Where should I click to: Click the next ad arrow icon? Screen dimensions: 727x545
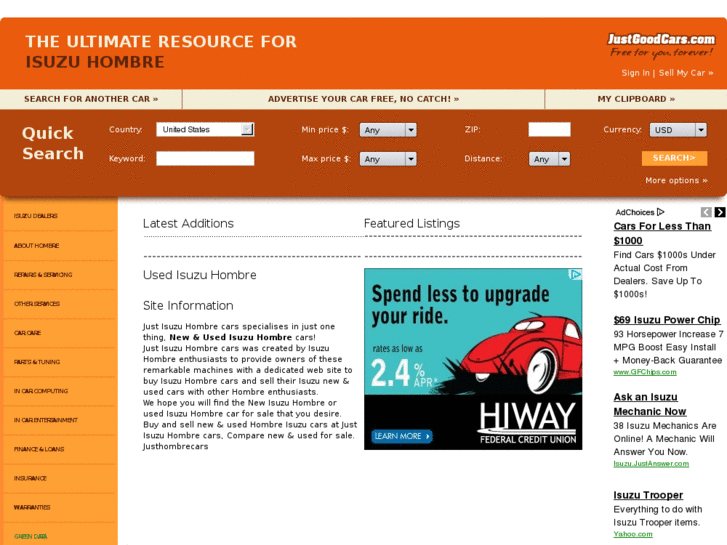pos(720,212)
